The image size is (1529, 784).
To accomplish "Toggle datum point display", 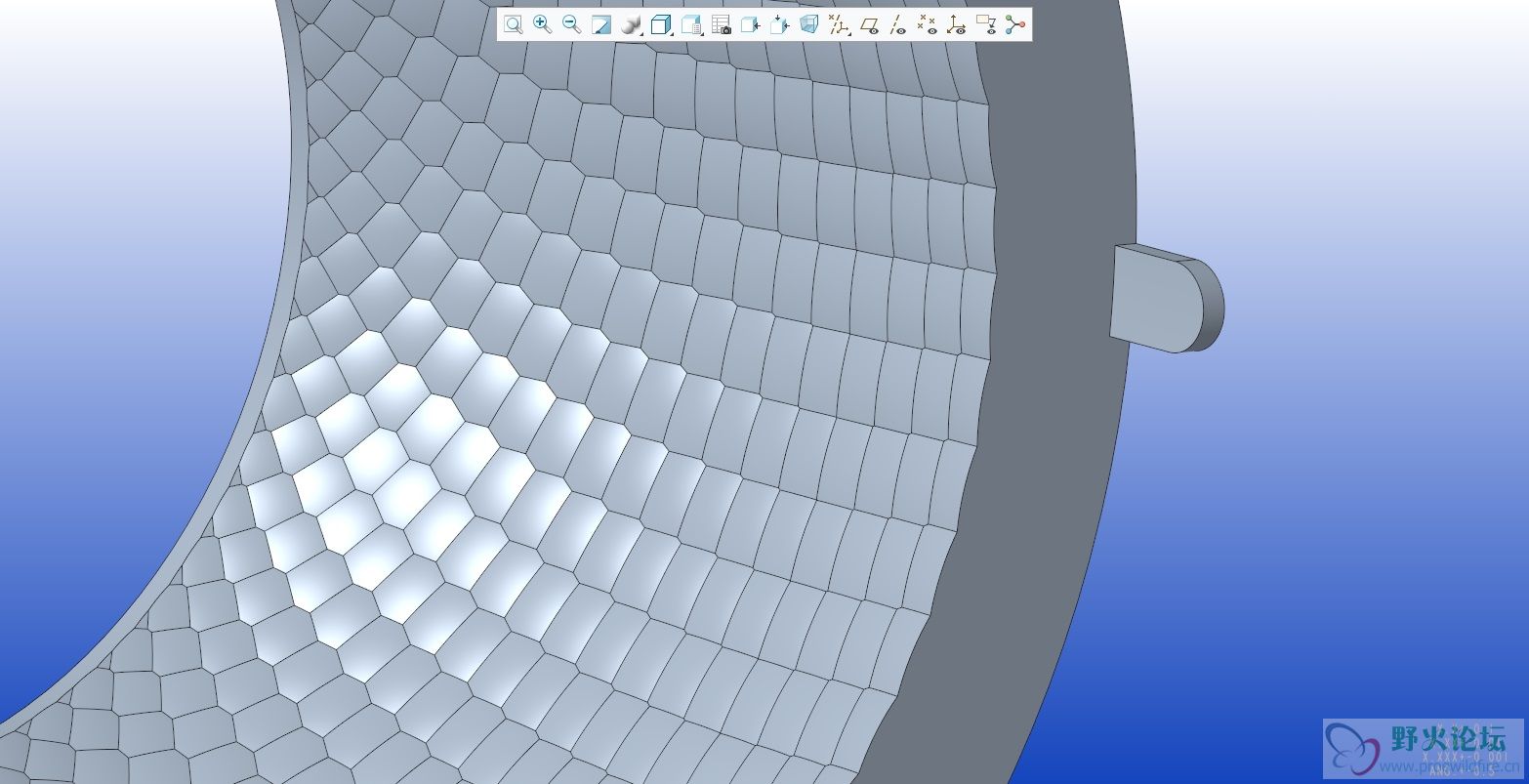I will point(928,24).
